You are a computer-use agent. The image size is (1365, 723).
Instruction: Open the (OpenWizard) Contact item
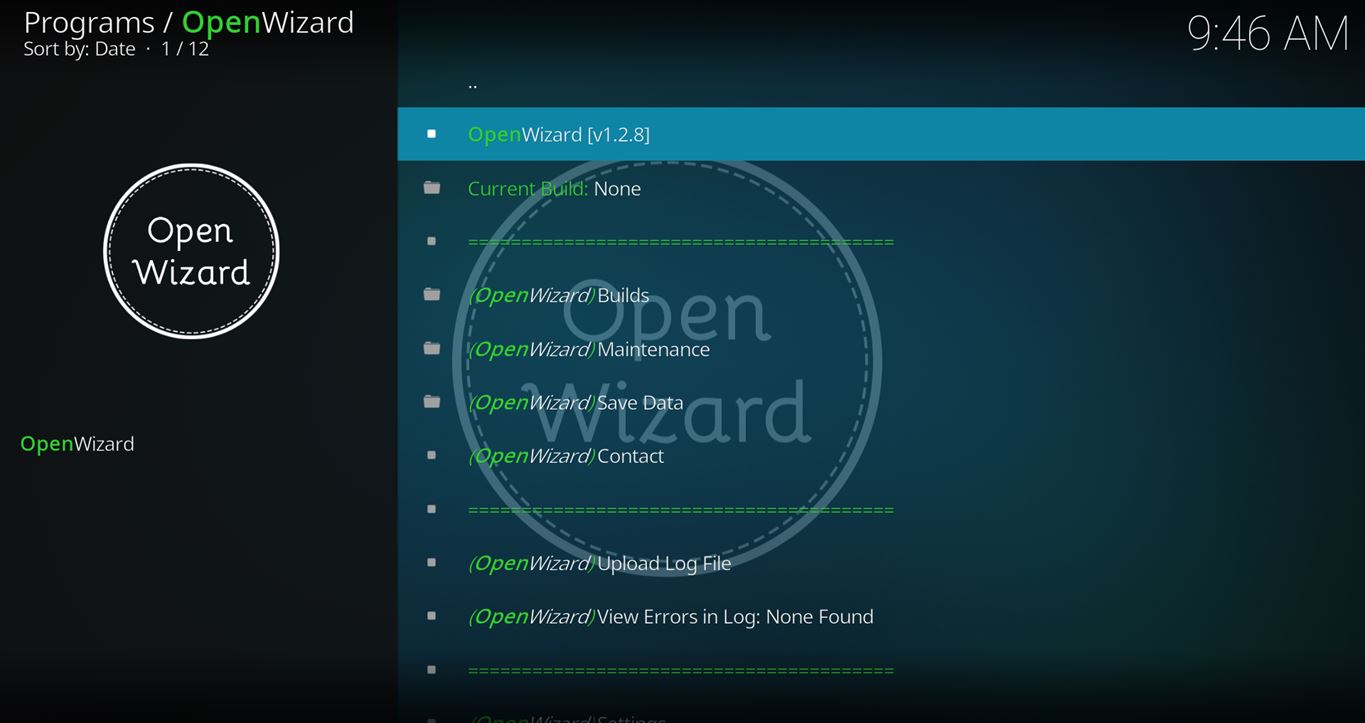[565, 456]
